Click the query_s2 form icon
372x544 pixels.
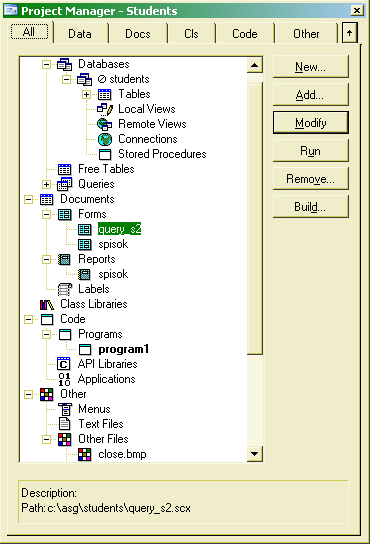(84, 229)
